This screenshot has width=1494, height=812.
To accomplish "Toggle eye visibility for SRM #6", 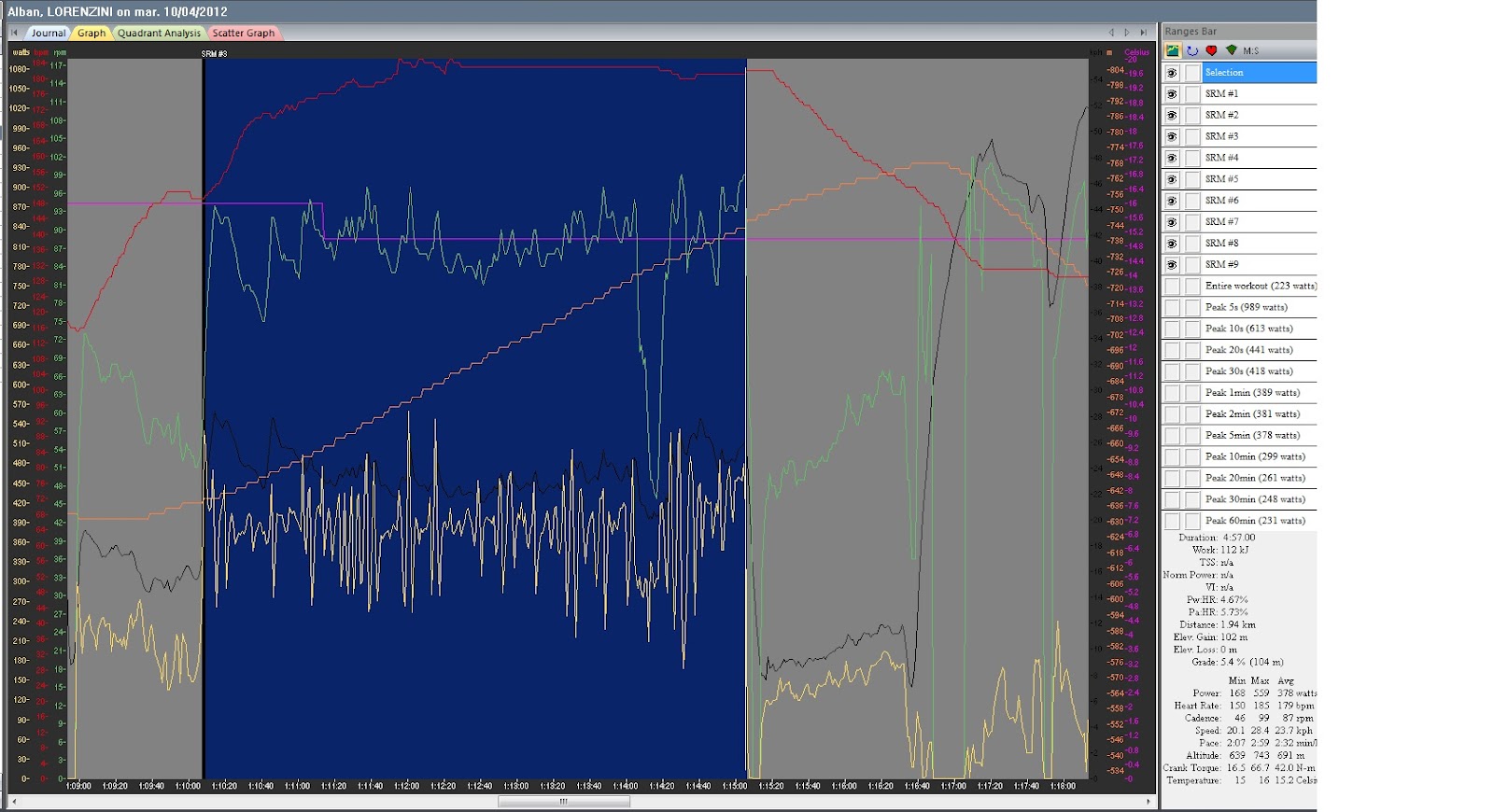I will pos(1172,201).
